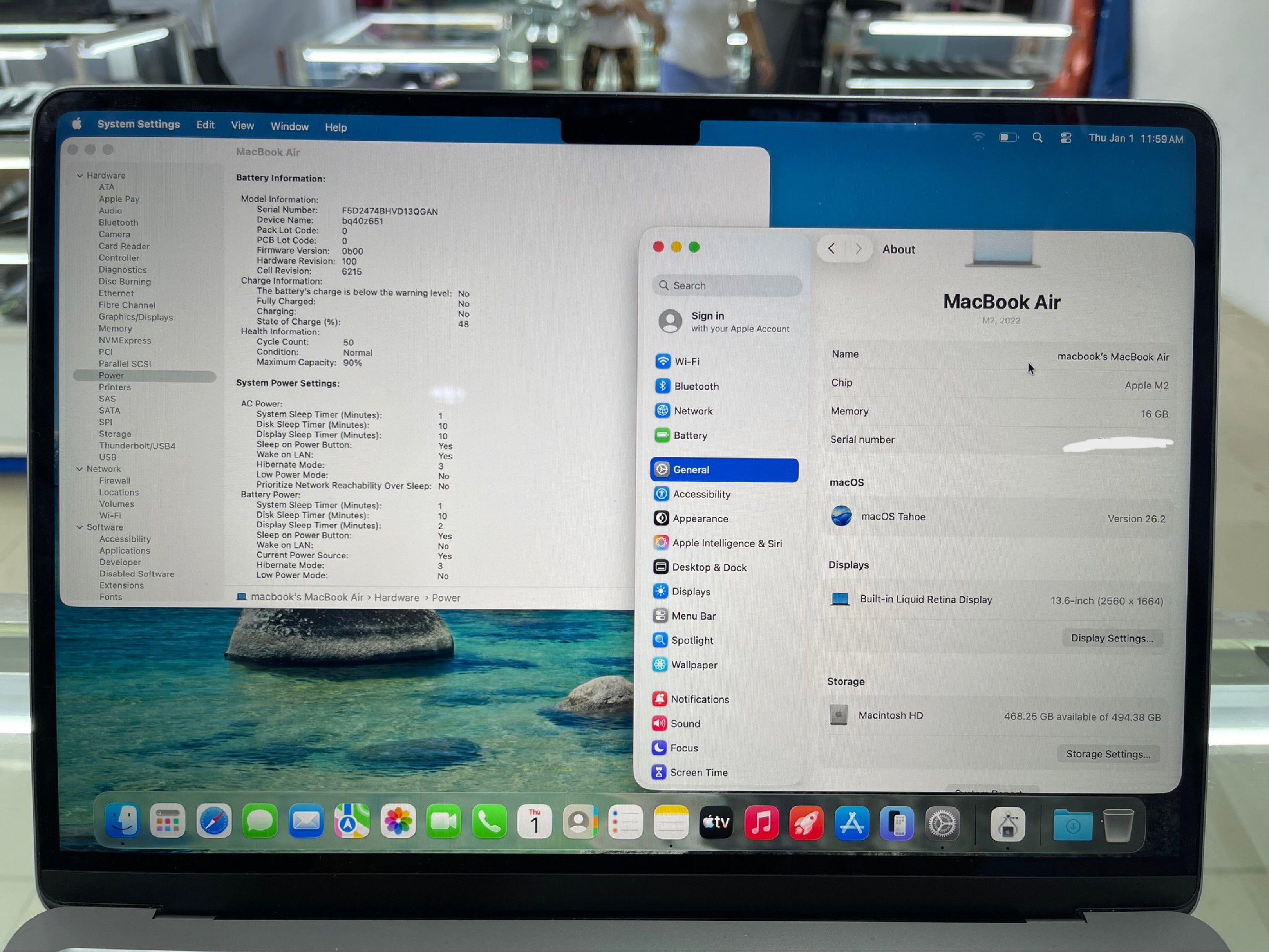Select Memory in System Information sidebar
The image size is (1269, 952).
point(115,329)
